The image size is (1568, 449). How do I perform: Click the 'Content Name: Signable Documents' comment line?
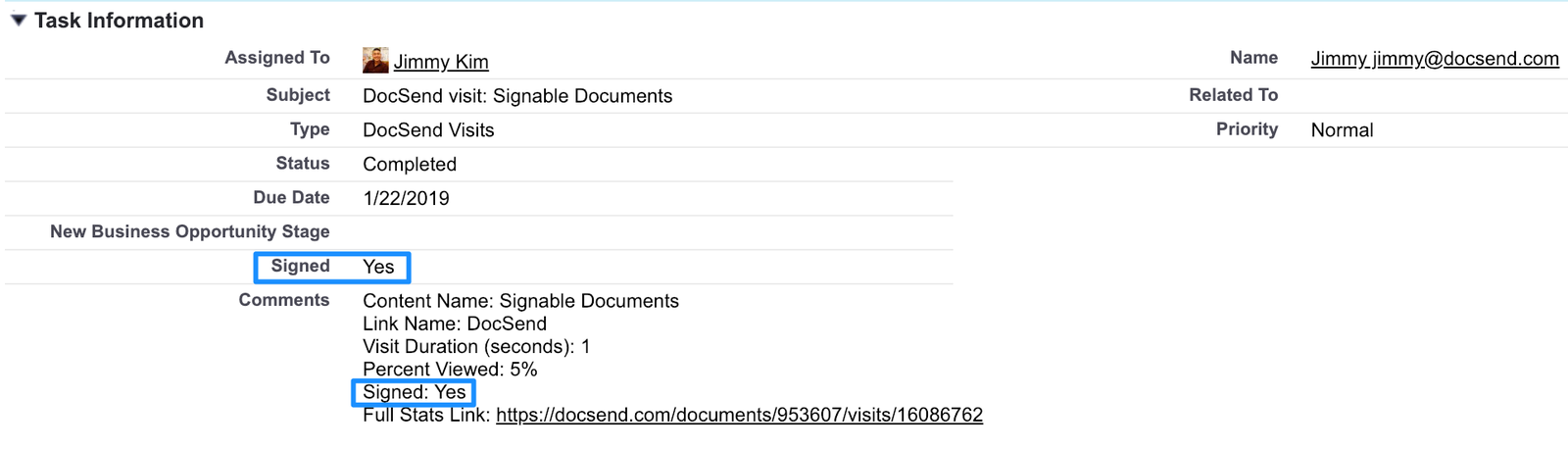[x=520, y=301]
